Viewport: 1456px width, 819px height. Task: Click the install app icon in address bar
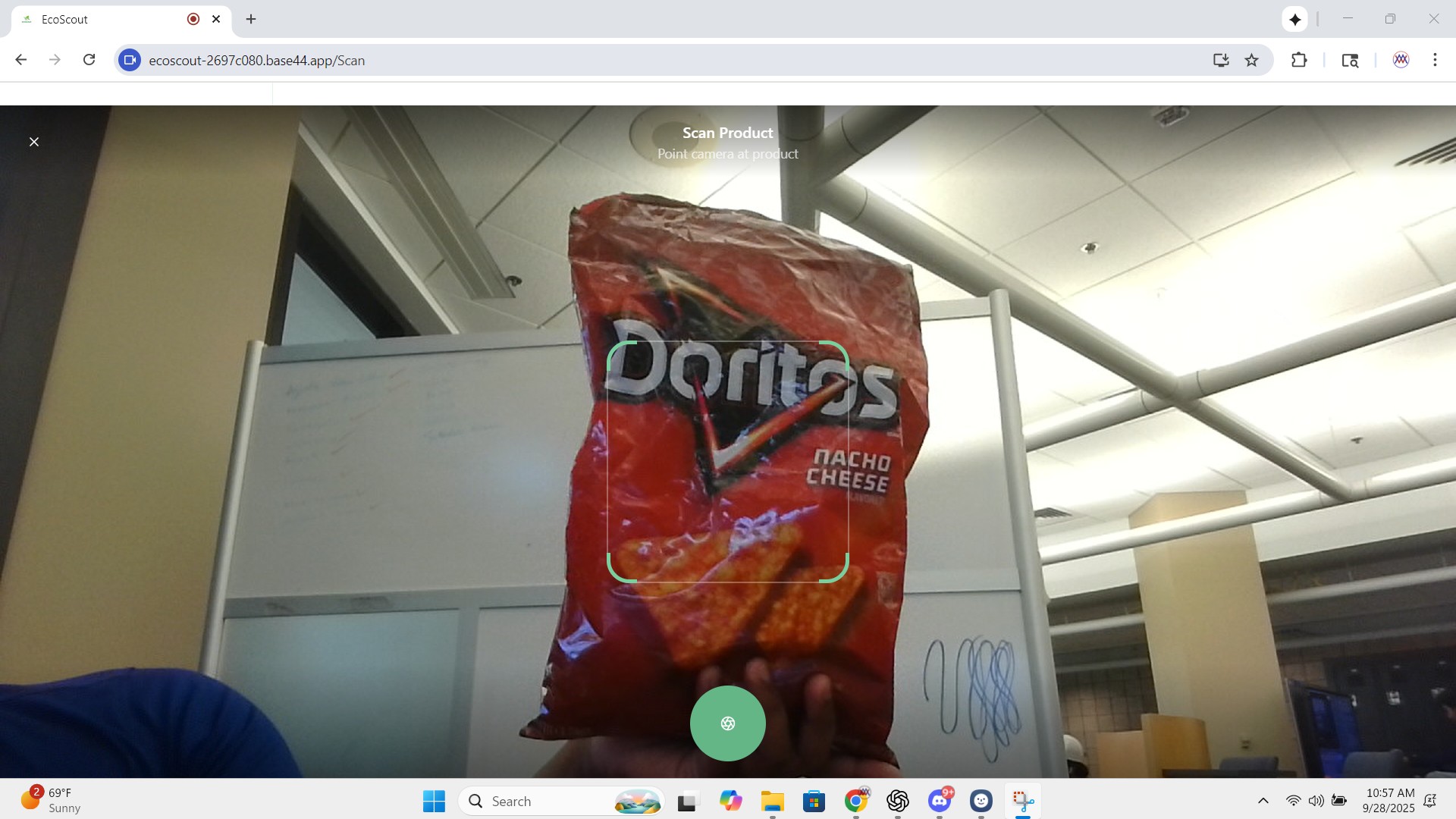coord(1220,60)
